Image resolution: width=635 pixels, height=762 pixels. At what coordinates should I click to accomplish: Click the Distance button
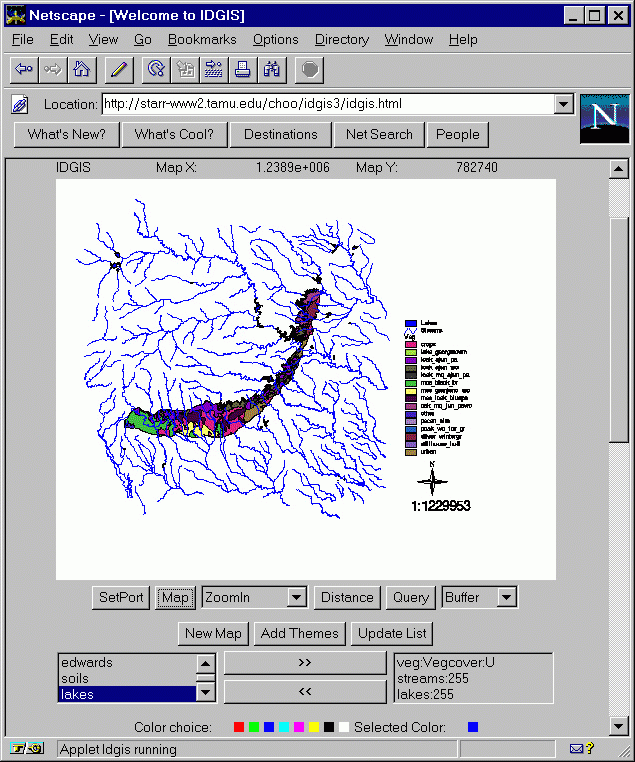(x=347, y=597)
